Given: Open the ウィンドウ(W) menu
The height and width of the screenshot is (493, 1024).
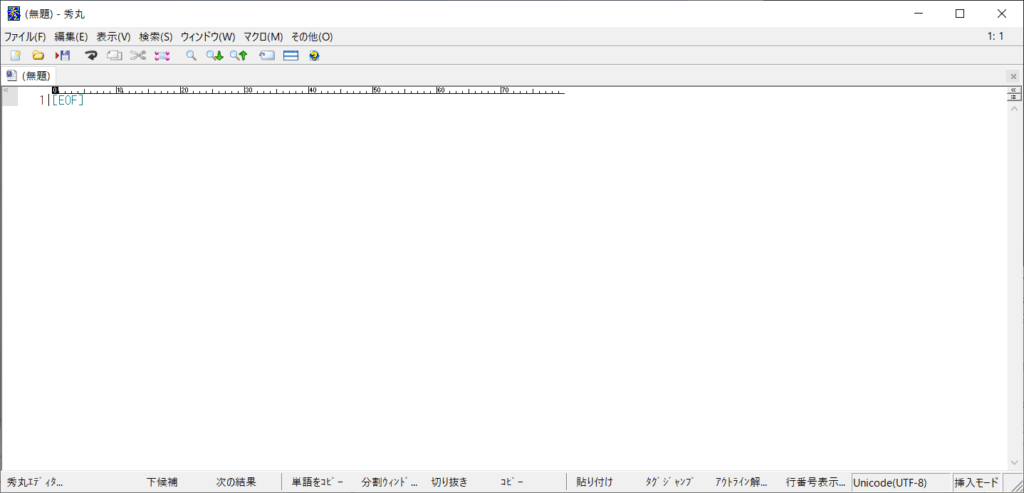Looking at the screenshot, I should click(x=208, y=37).
